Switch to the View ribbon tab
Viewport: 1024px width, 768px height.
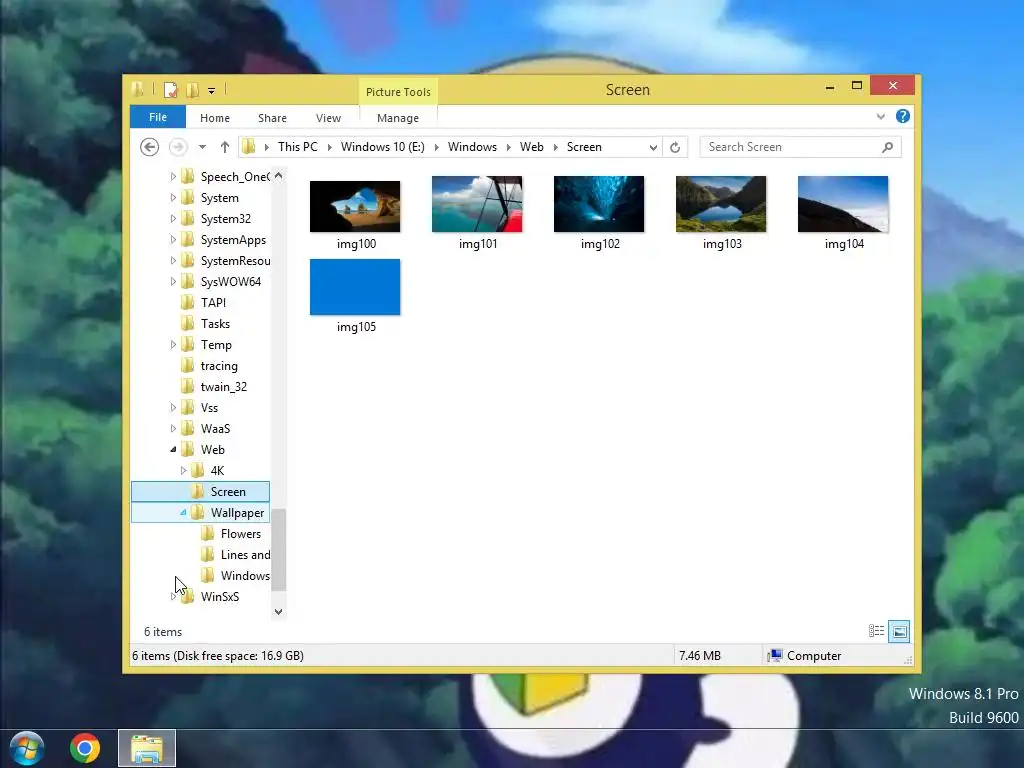(328, 118)
